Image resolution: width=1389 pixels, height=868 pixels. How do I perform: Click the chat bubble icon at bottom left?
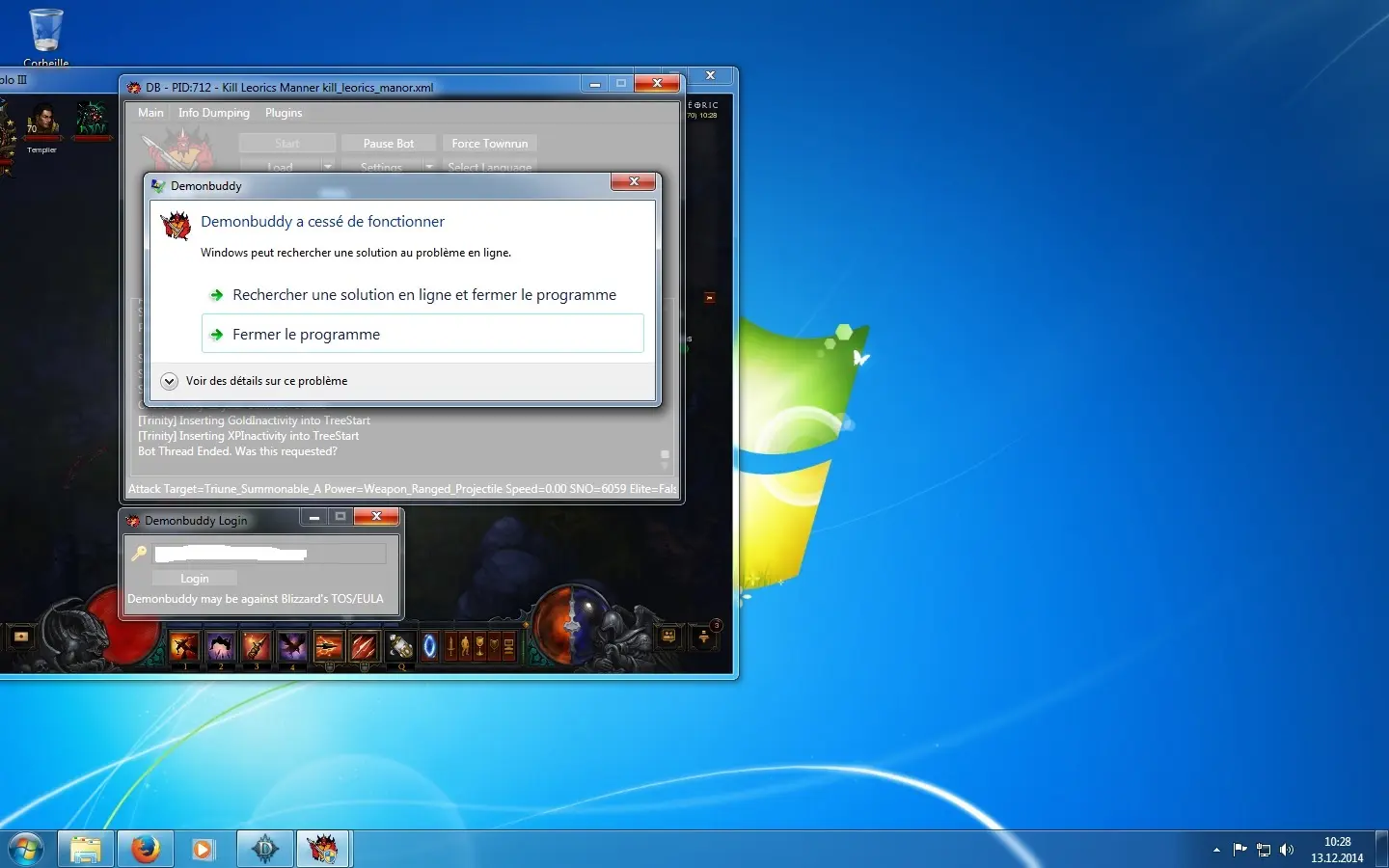tap(21, 637)
